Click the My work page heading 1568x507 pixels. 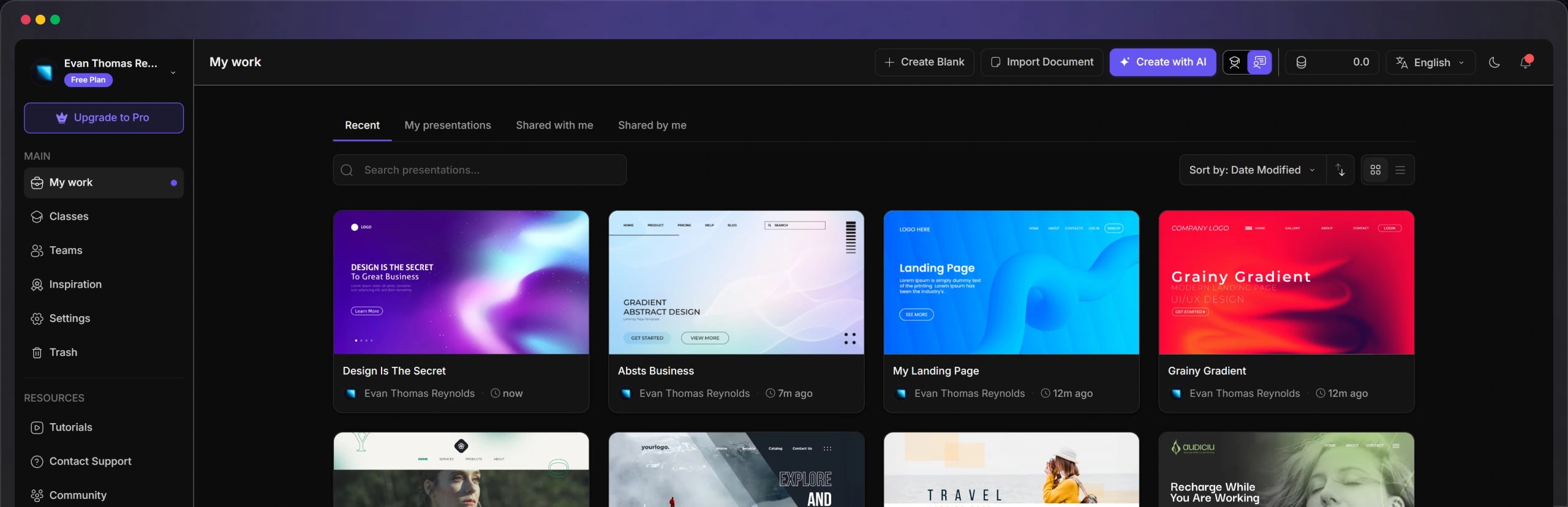click(235, 62)
